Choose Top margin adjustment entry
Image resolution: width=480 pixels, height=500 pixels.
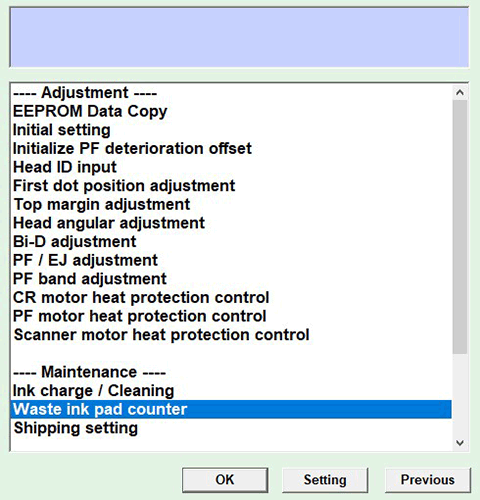(102, 204)
